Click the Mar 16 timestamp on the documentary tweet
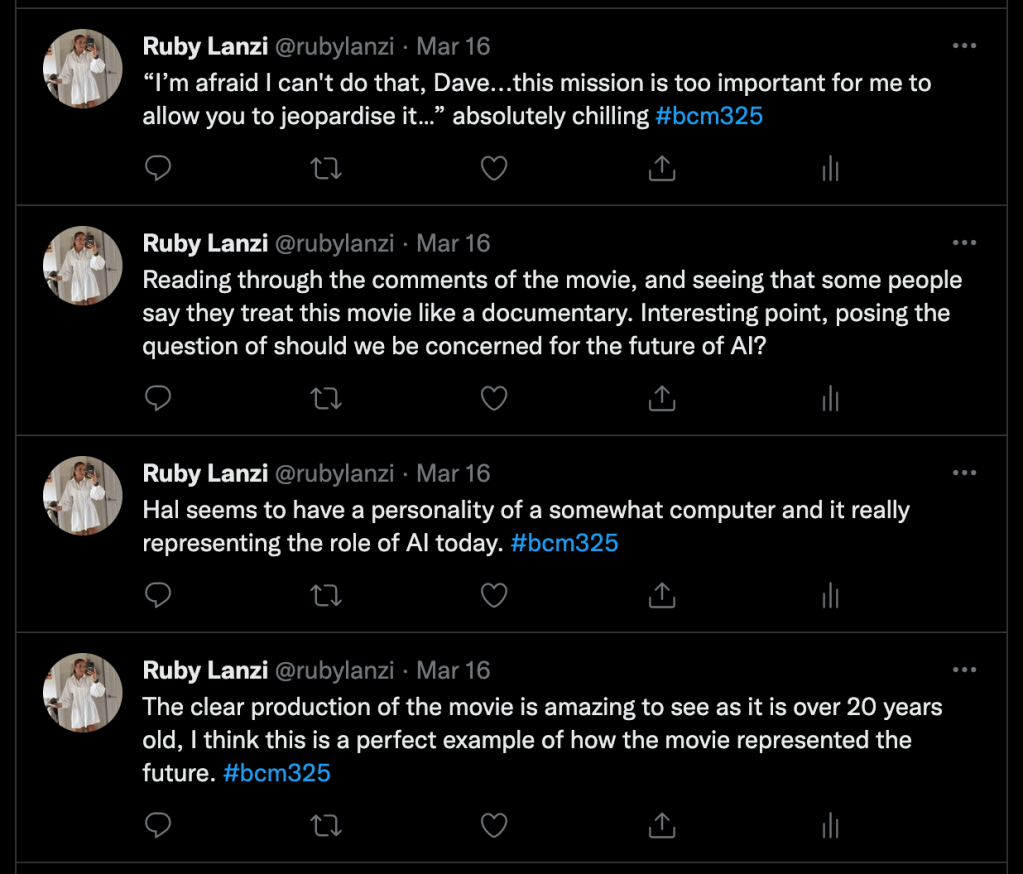Screen dimensions: 1023x874 tap(453, 243)
